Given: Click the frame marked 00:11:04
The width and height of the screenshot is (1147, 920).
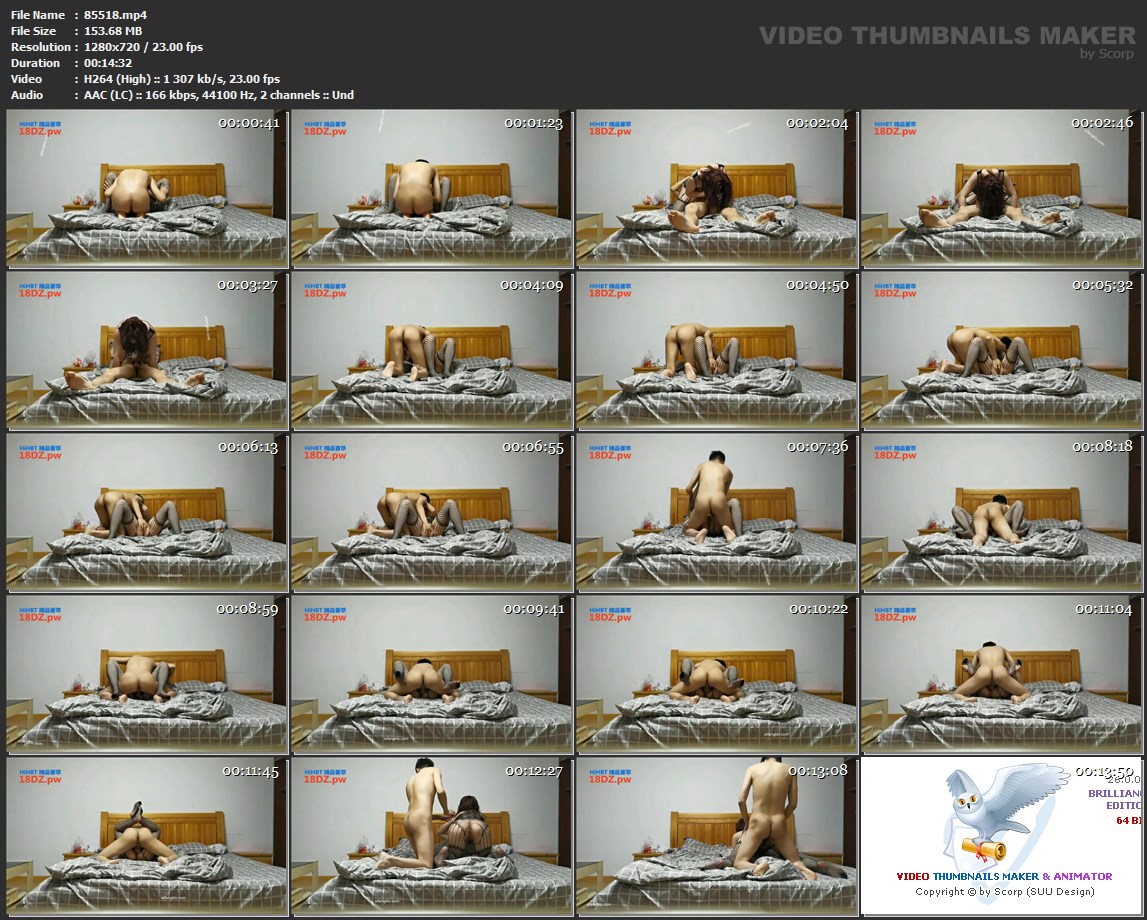Looking at the screenshot, I should point(1001,675).
